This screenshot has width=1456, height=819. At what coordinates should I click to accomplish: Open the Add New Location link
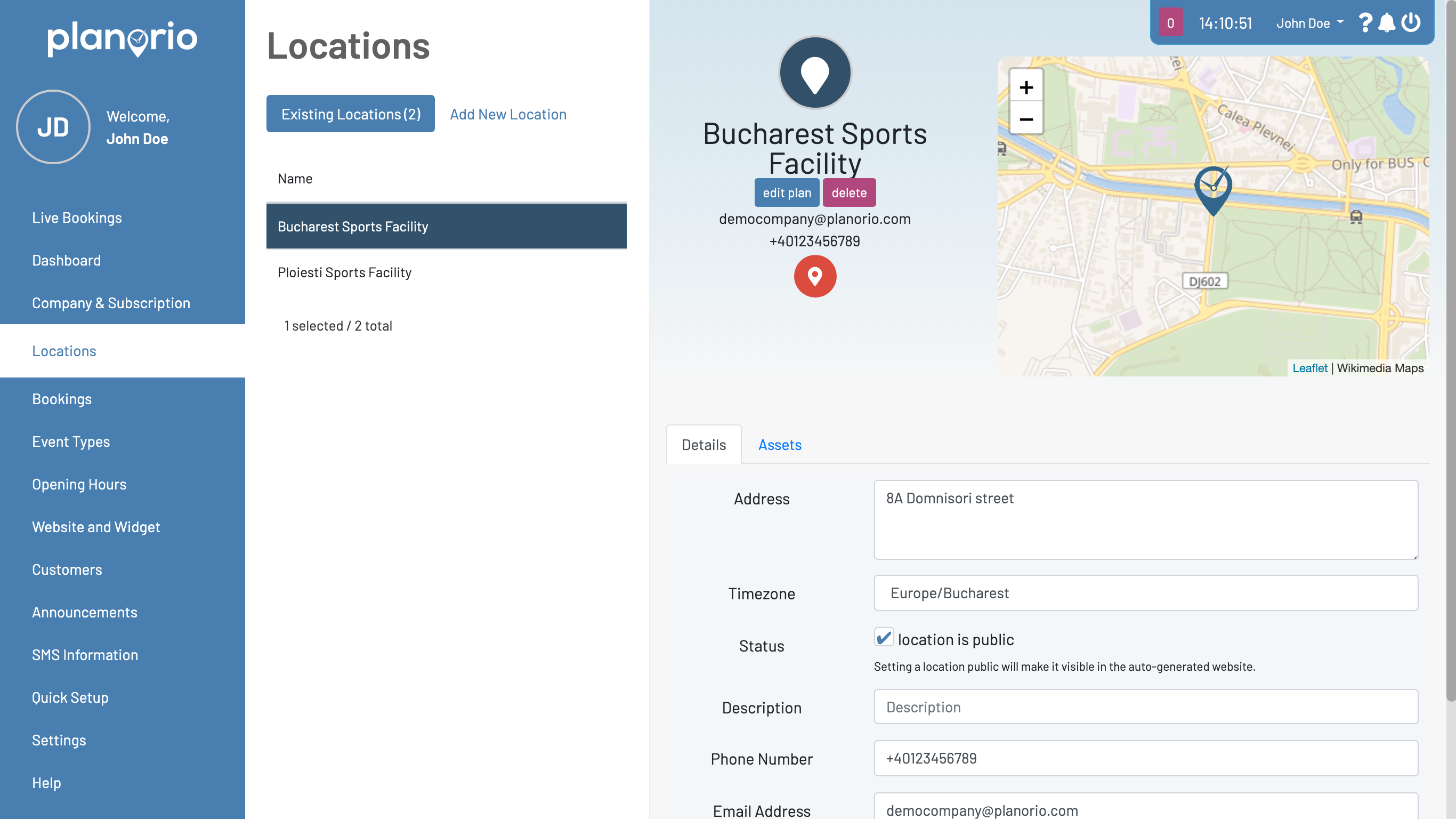[x=507, y=114]
